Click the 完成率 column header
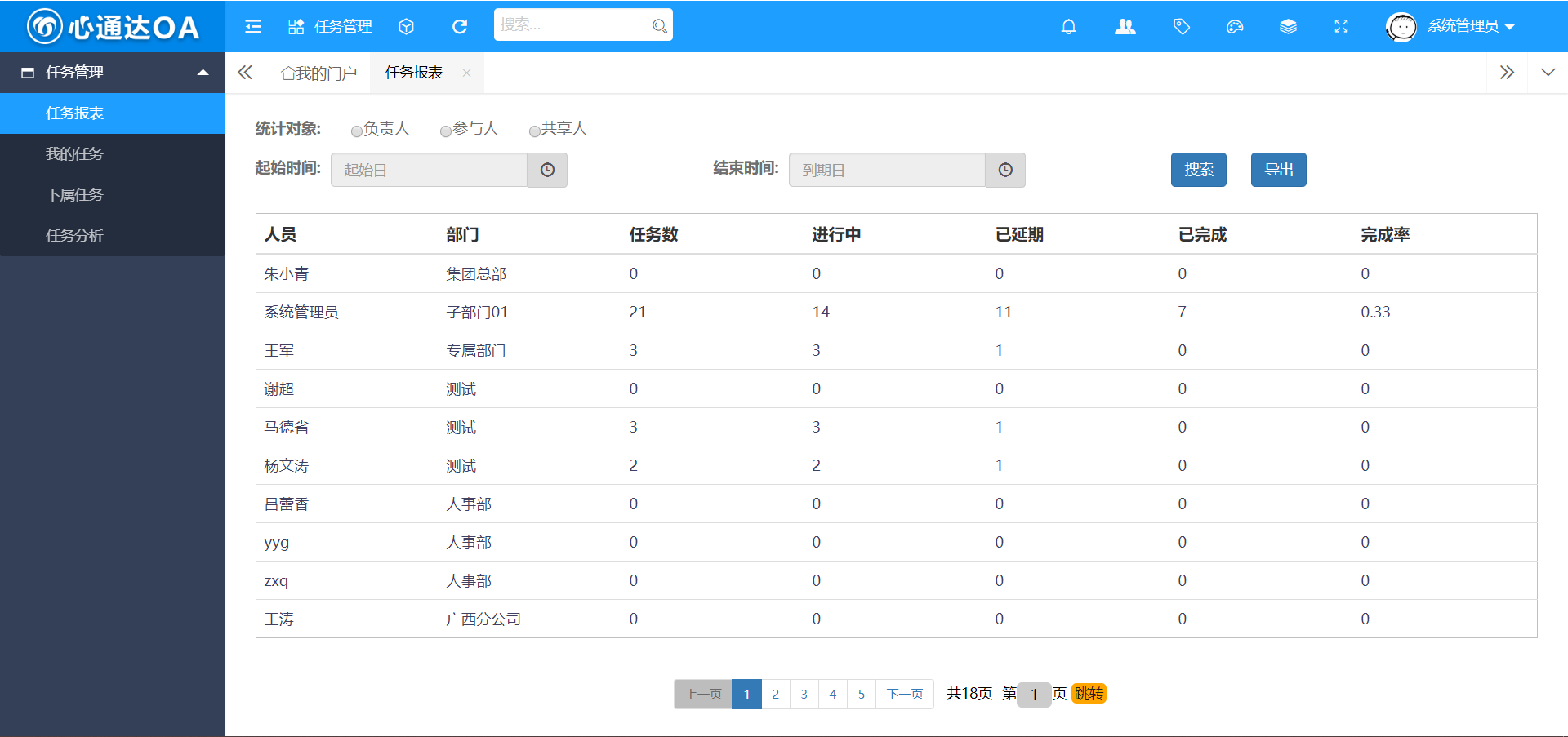 pyautogui.click(x=1385, y=234)
